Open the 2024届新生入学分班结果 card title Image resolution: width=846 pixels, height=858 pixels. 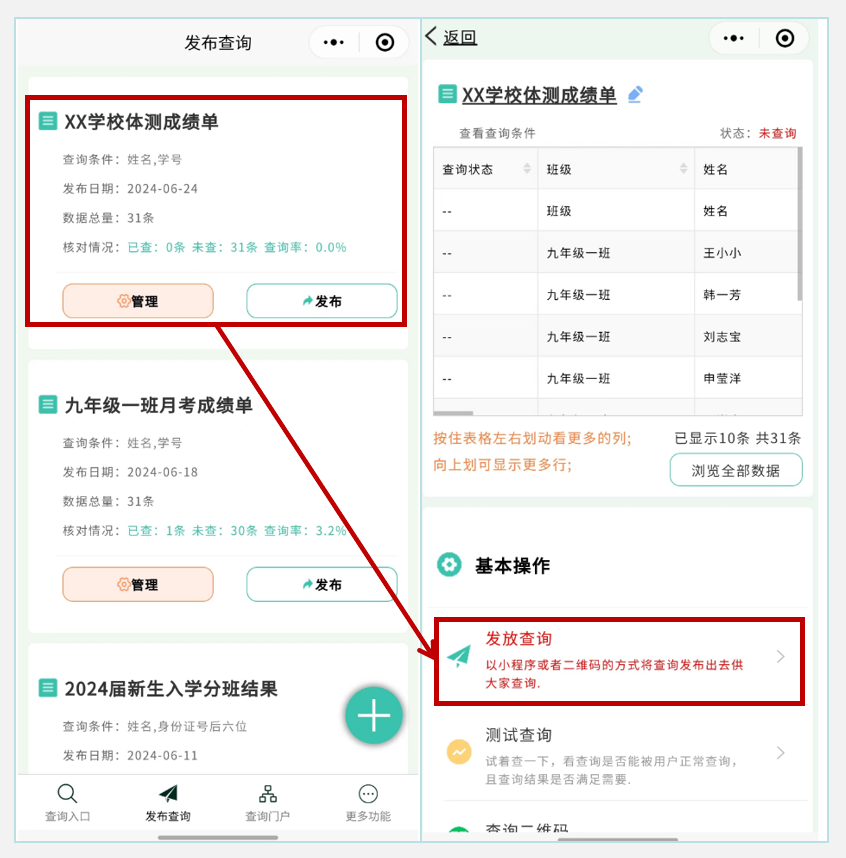coord(171,688)
